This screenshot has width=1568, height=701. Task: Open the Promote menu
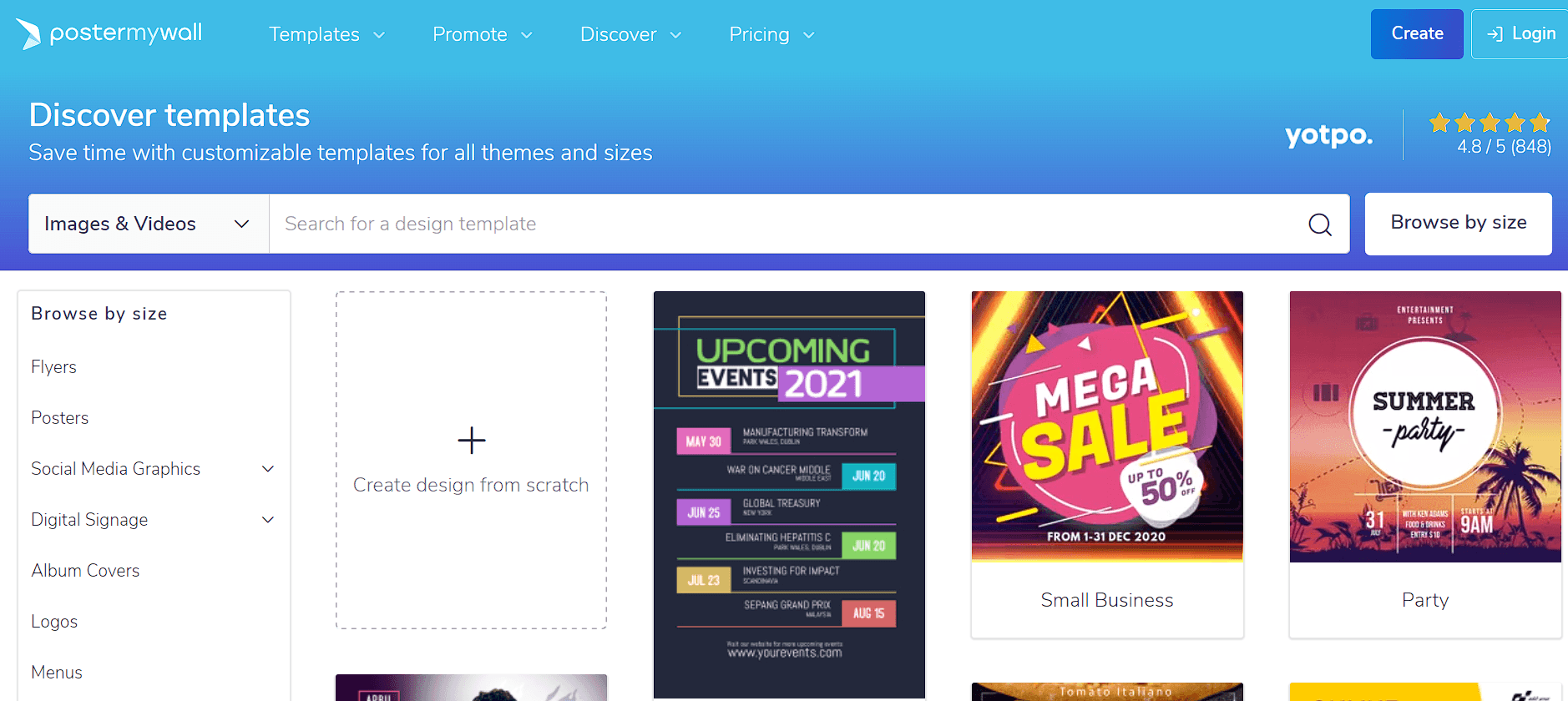tap(482, 34)
